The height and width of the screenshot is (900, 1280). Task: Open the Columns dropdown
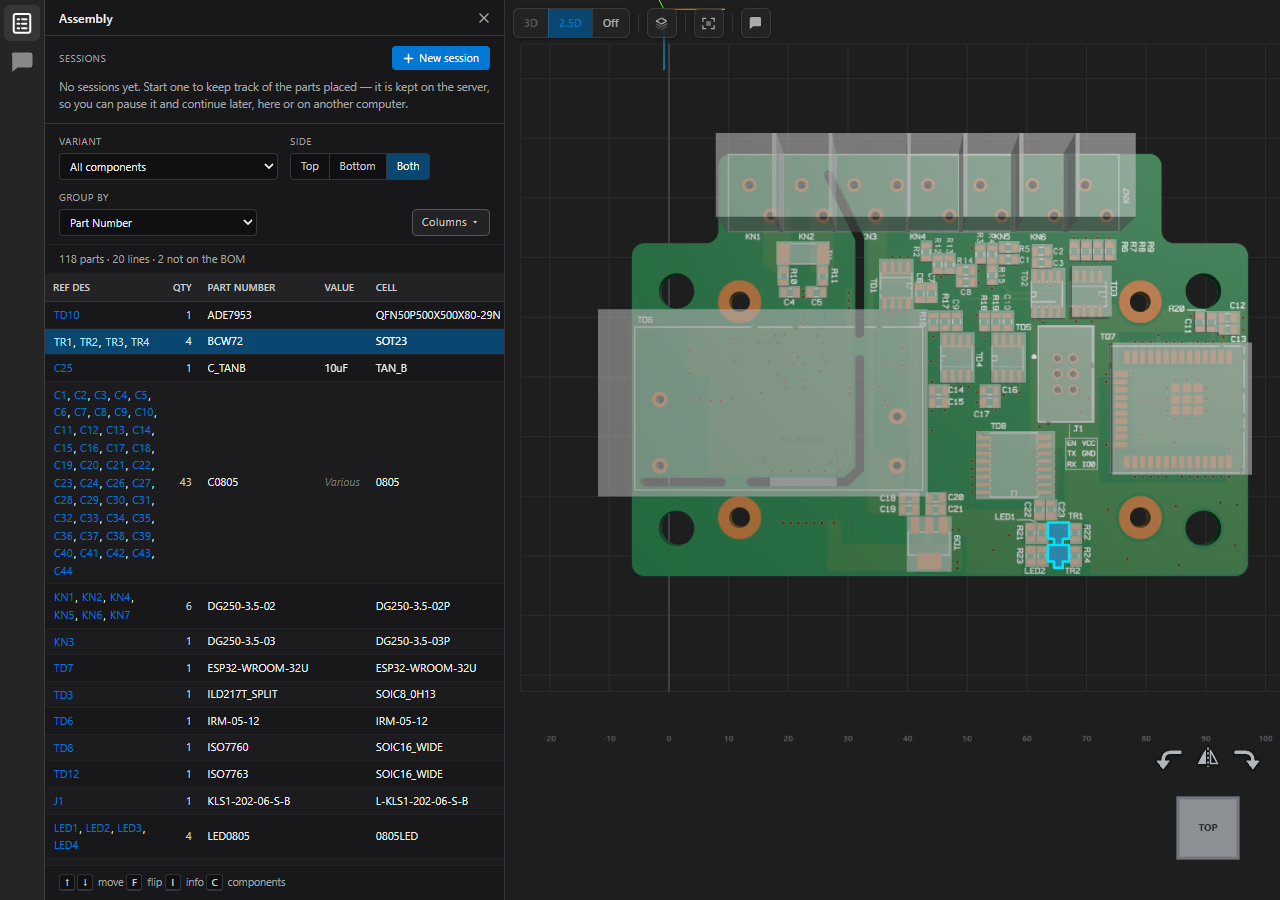(x=450, y=222)
